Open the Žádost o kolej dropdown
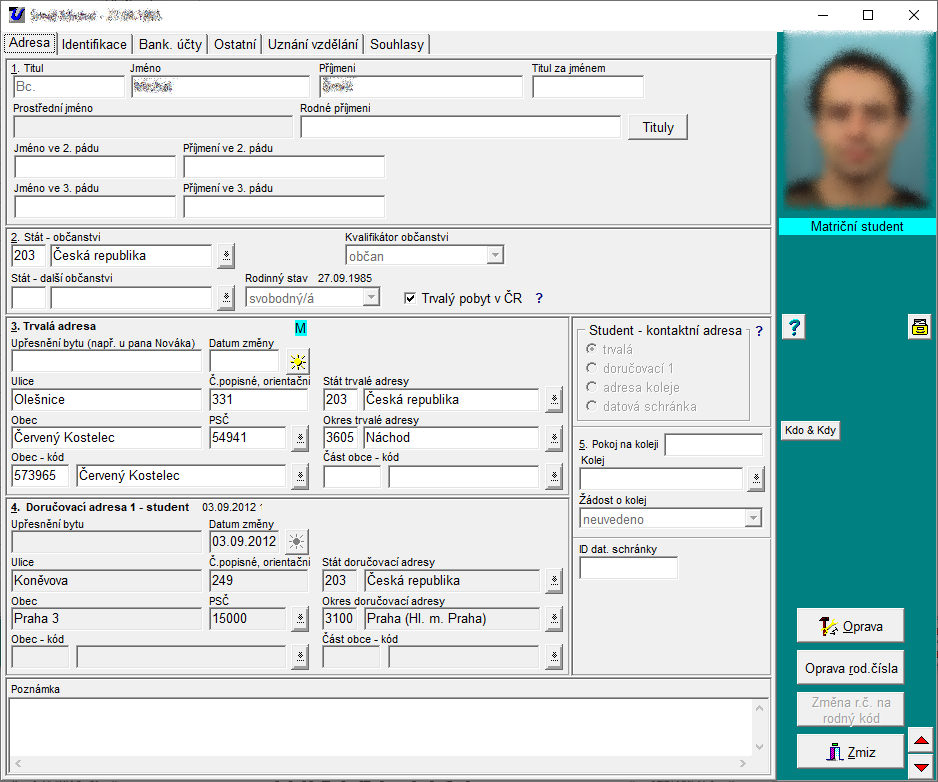 [753, 519]
